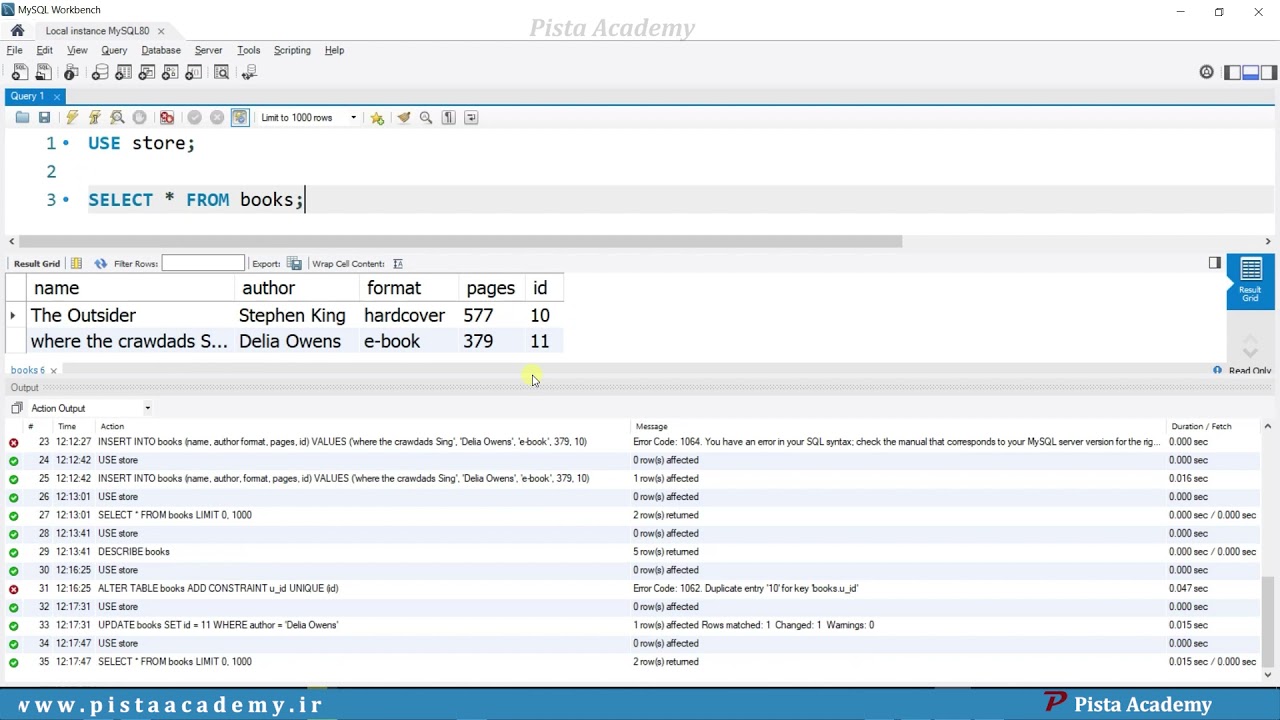The height and width of the screenshot is (720, 1280).
Task: Select the Local instance MySQL80 tab
Action: coord(97,31)
